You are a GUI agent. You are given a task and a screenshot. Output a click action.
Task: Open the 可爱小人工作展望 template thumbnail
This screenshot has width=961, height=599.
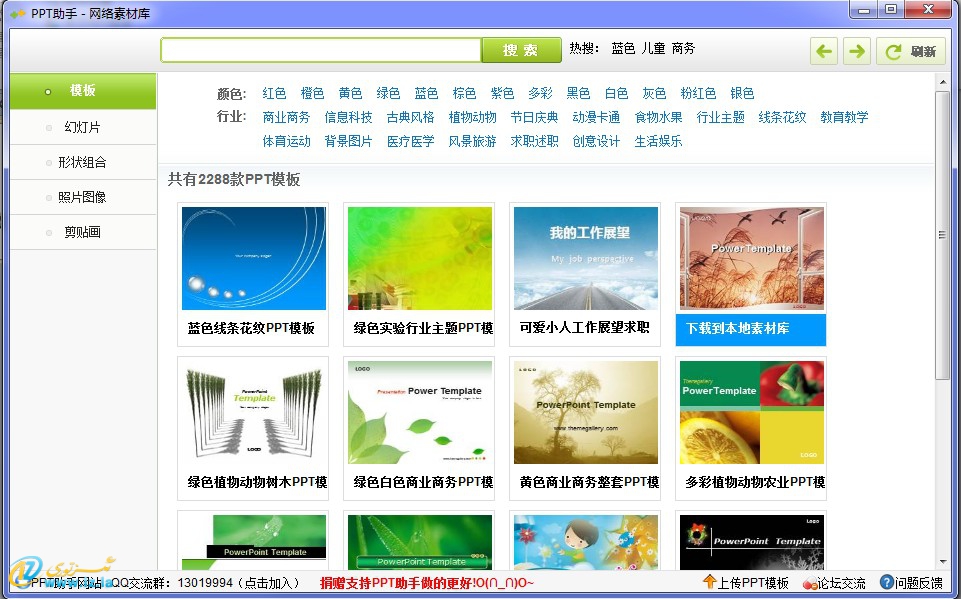[586, 258]
